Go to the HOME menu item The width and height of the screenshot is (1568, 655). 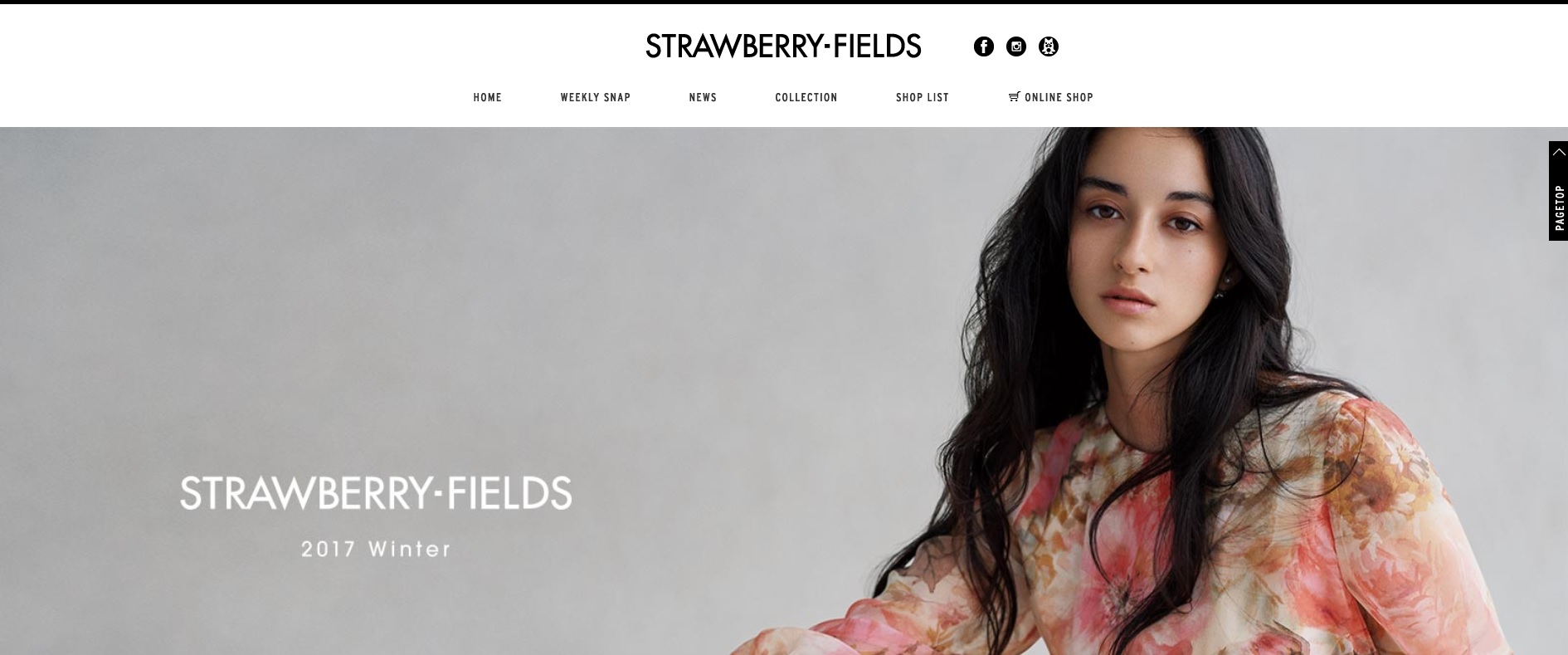click(488, 97)
